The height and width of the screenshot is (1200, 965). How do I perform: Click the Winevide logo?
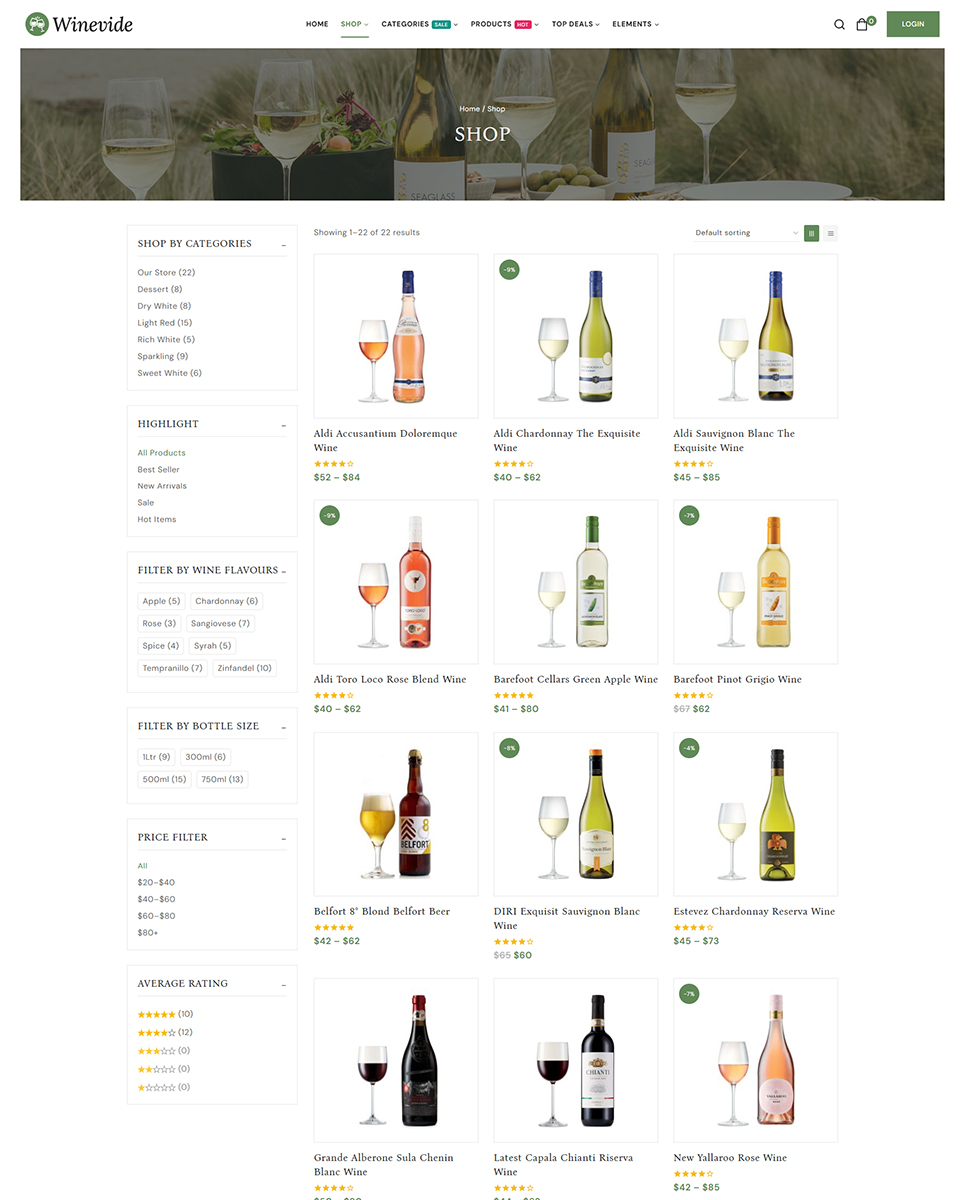point(79,24)
